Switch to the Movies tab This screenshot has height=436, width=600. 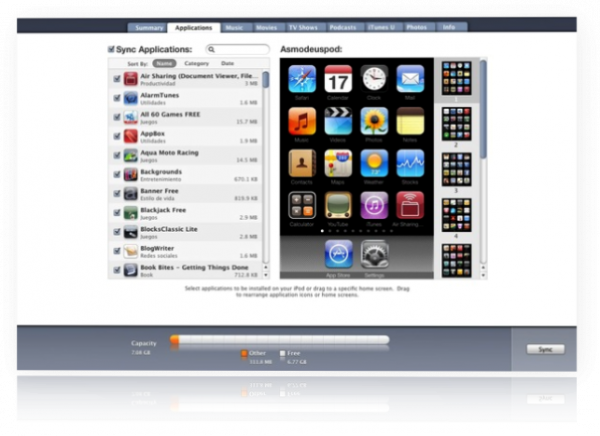[x=266, y=28]
